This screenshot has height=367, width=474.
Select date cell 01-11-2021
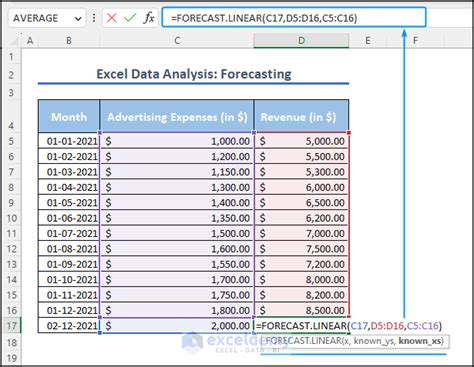tap(69, 294)
